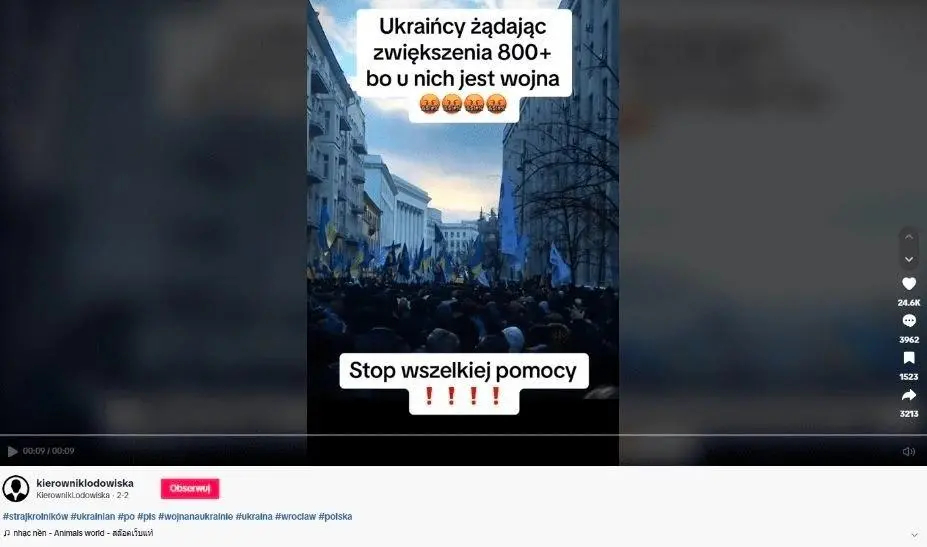Go to previous video with up arrow
This screenshot has height=547, width=927.
(909, 237)
